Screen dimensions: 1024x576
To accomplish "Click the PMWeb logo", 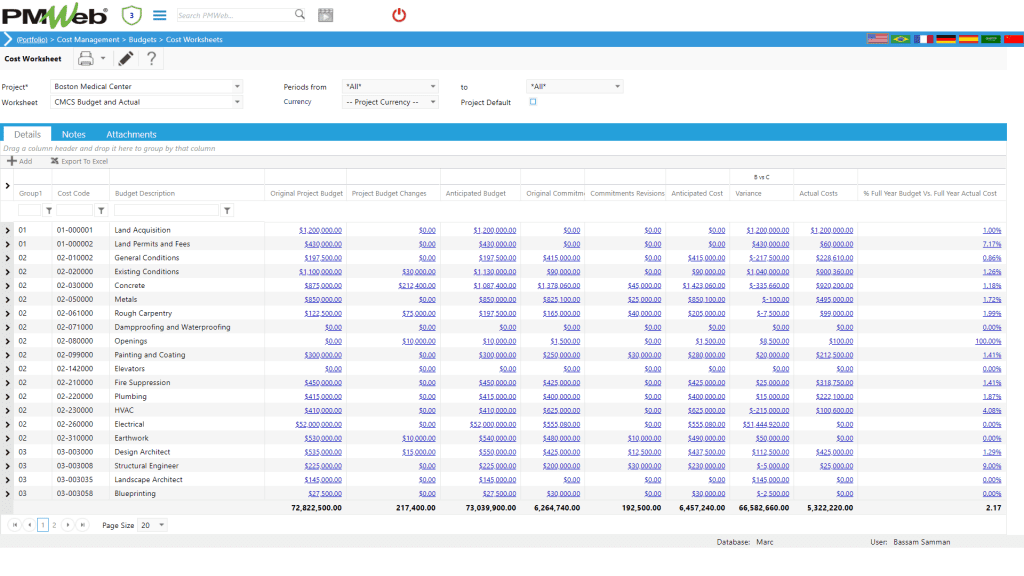I will click(56, 16).
